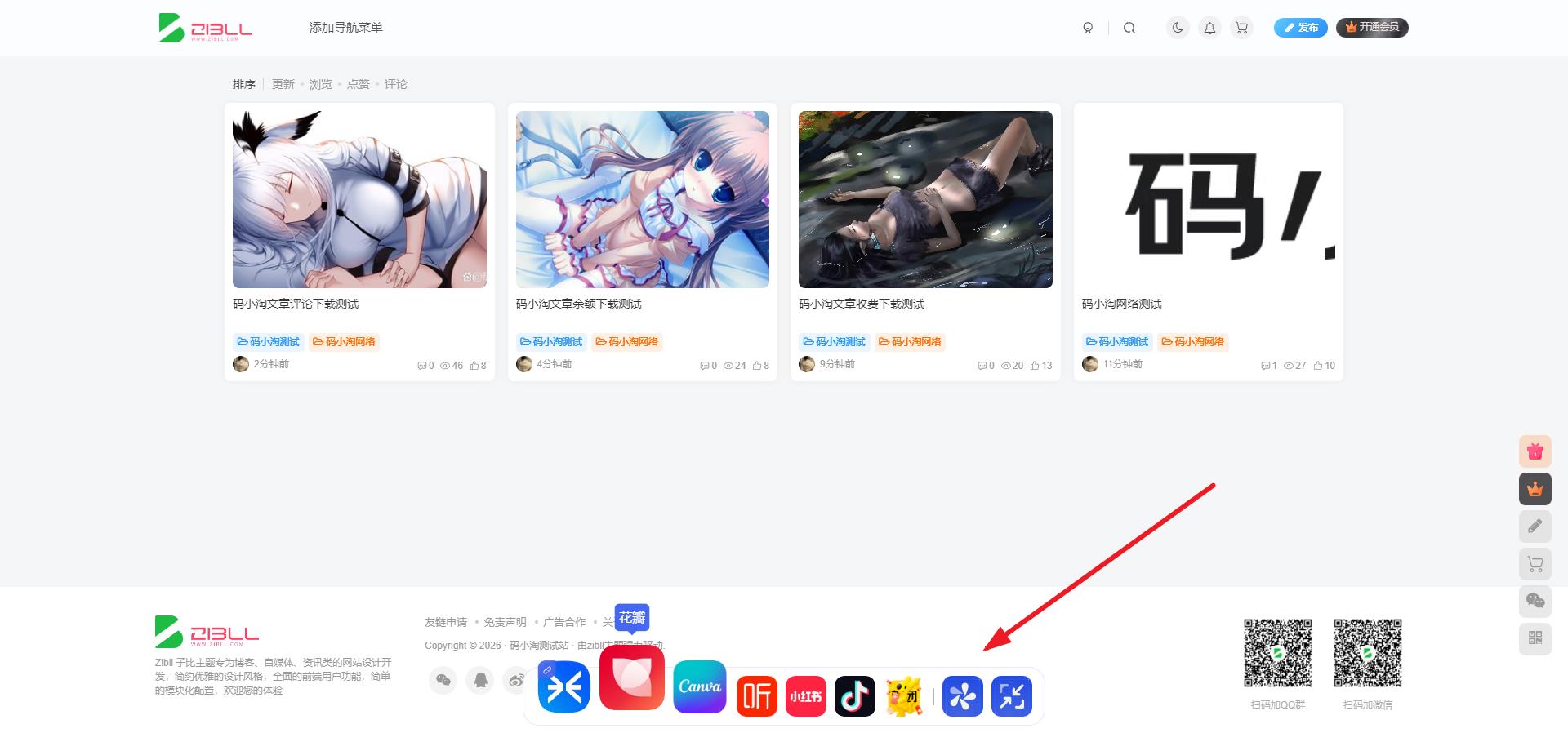Click the QQ penguin icon in the footer
Image resolution: width=1568 pixels, height=742 pixels.
coord(480,679)
